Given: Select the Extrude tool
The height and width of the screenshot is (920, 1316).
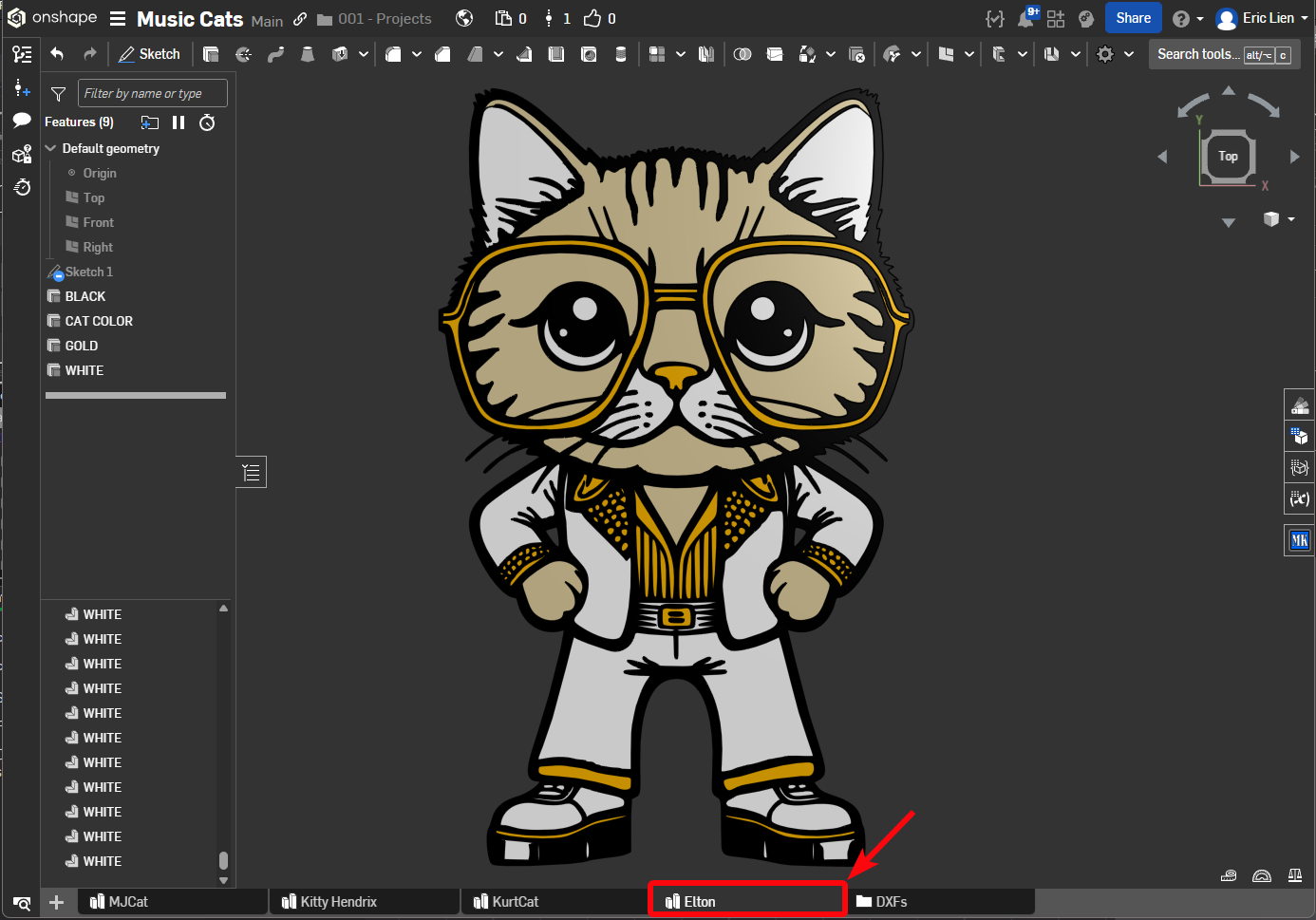Looking at the screenshot, I should (x=211, y=54).
